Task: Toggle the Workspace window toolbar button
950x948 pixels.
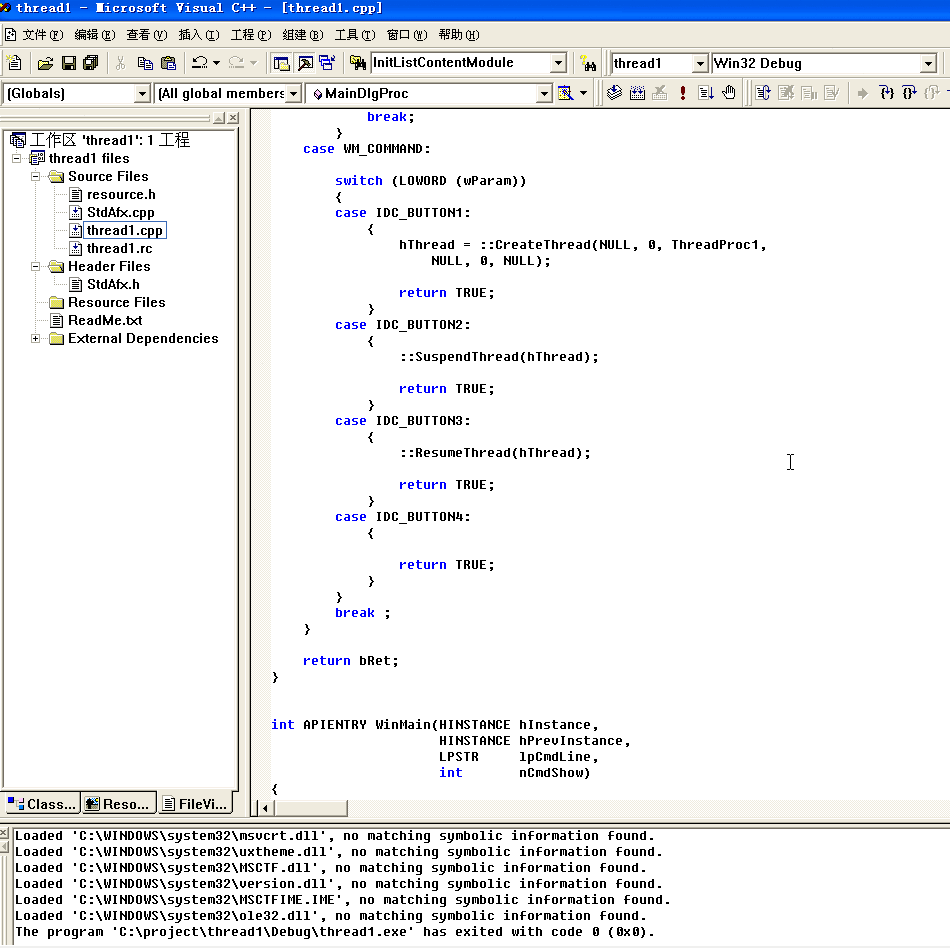Action: [282, 63]
